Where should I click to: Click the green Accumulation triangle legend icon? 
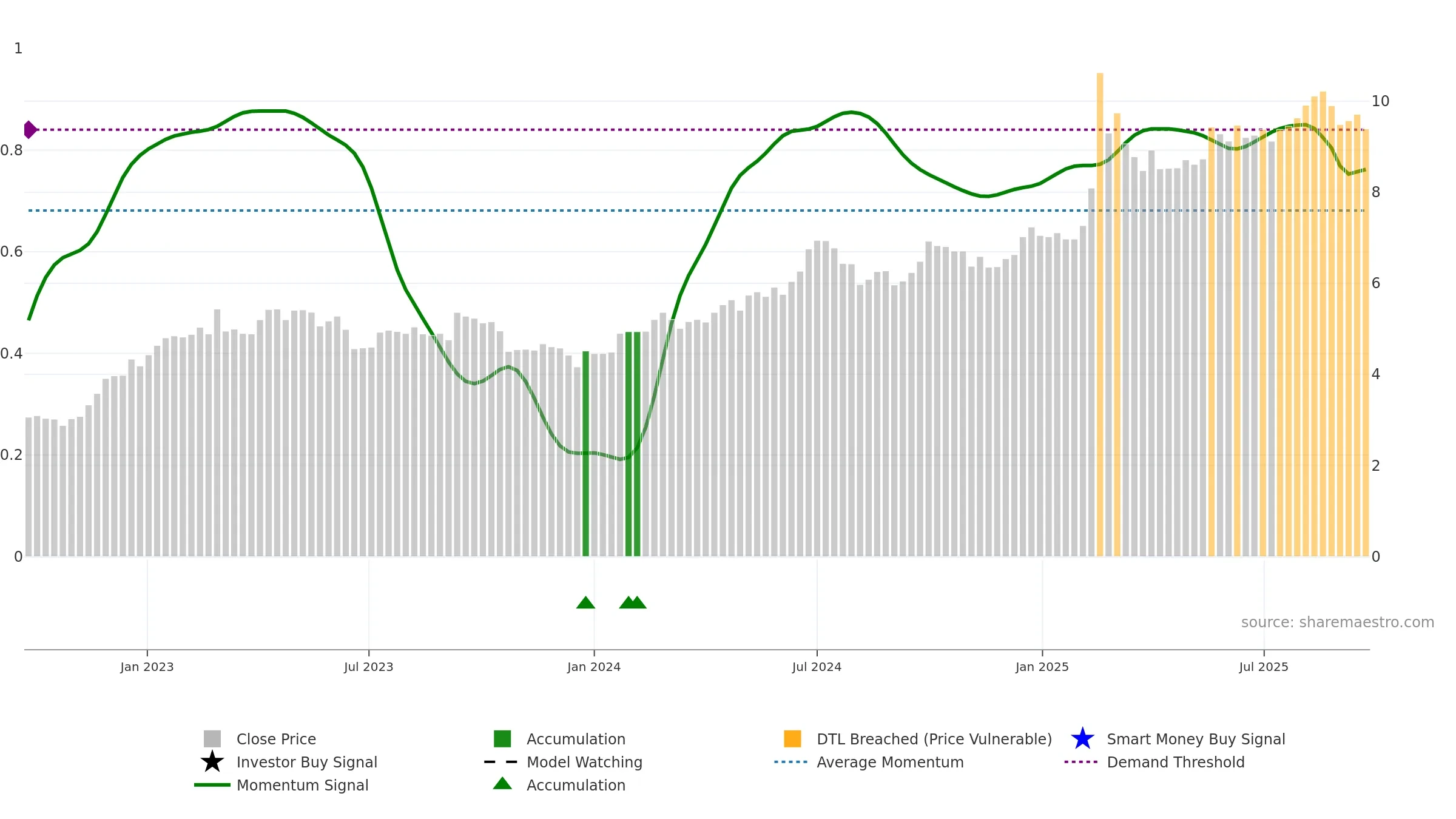502,783
